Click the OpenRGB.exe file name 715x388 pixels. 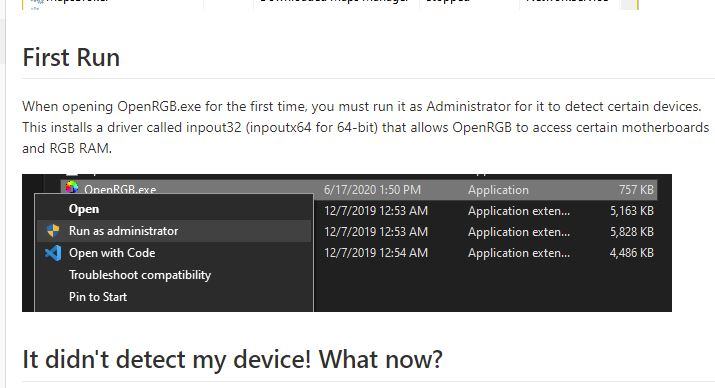click(x=120, y=189)
